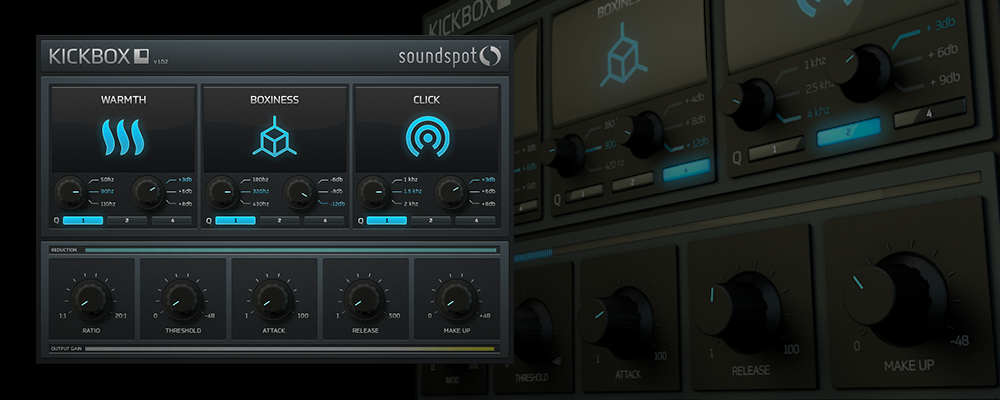This screenshot has width=1000, height=400.
Task: Select the -6db Boxiness cut label
Action: coord(337,179)
